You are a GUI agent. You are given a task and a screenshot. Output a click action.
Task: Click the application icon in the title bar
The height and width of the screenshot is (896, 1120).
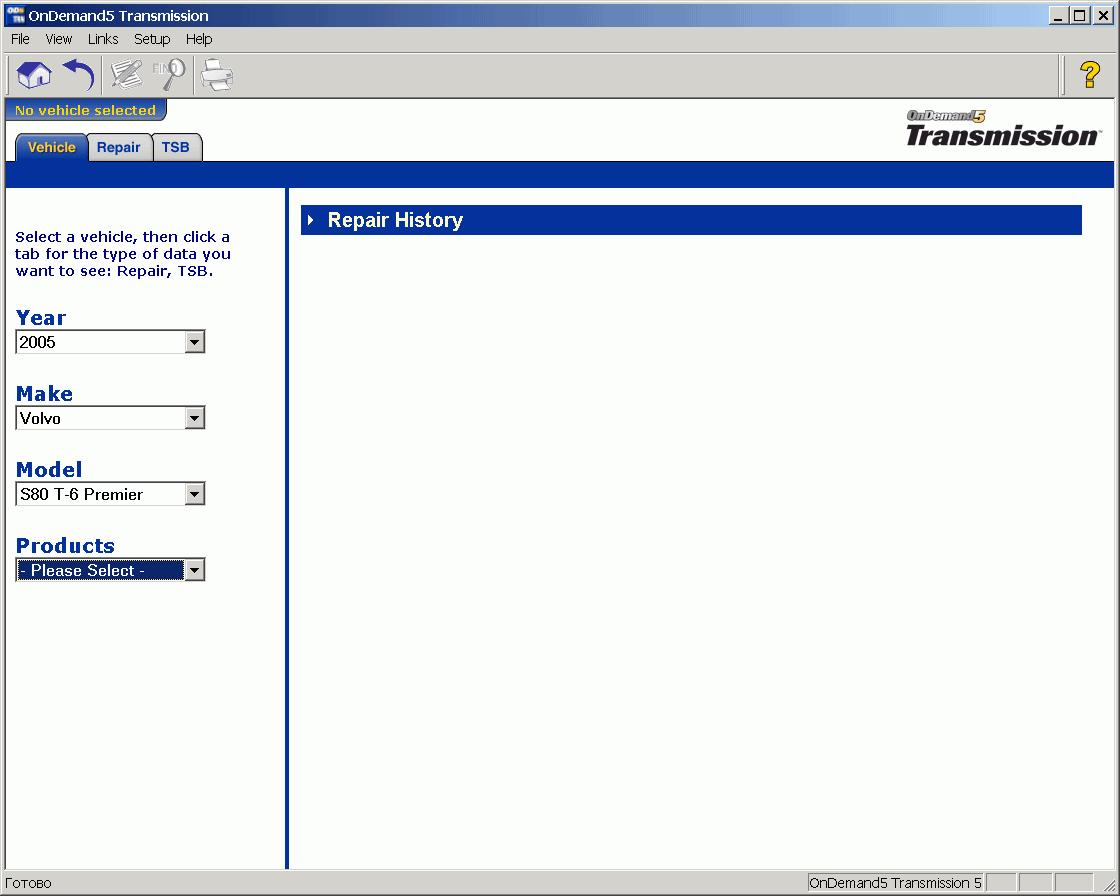(14, 14)
